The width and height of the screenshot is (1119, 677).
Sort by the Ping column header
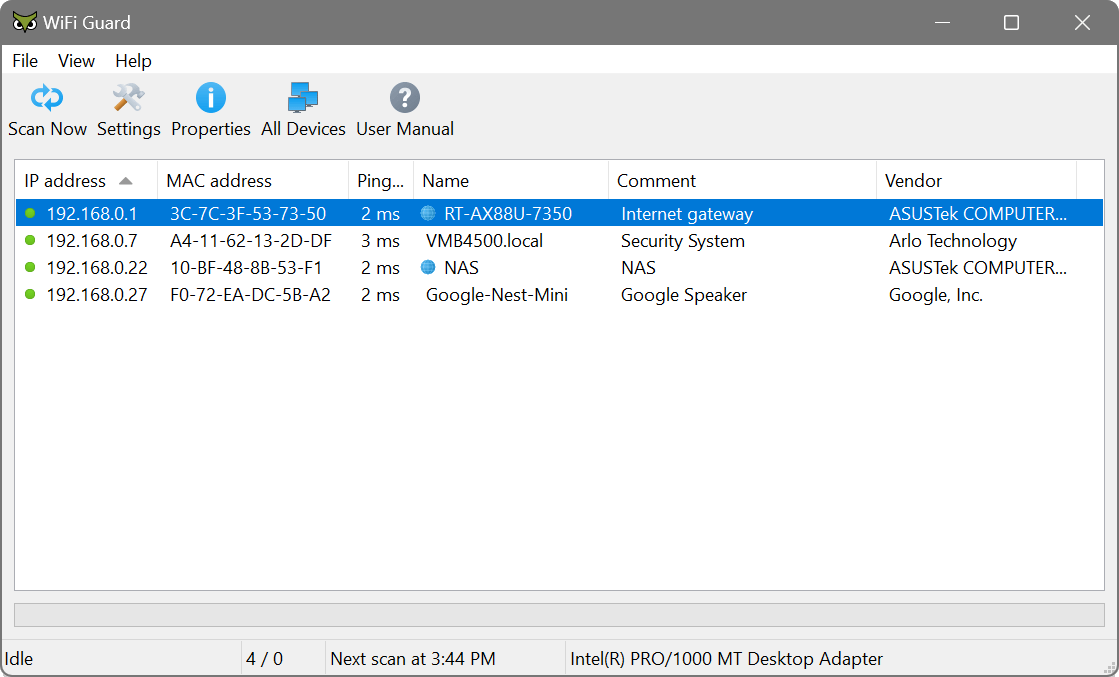pos(381,180)
